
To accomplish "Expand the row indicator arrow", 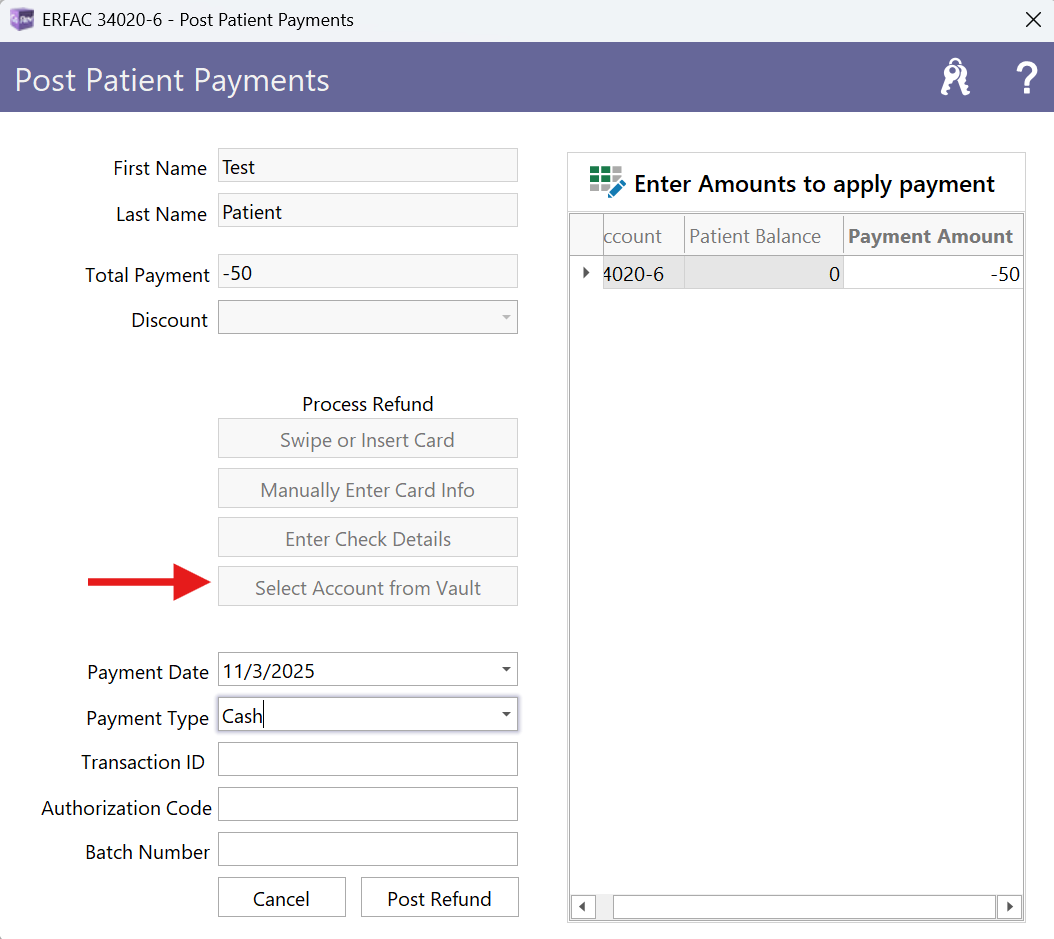I will pos(586,273).
